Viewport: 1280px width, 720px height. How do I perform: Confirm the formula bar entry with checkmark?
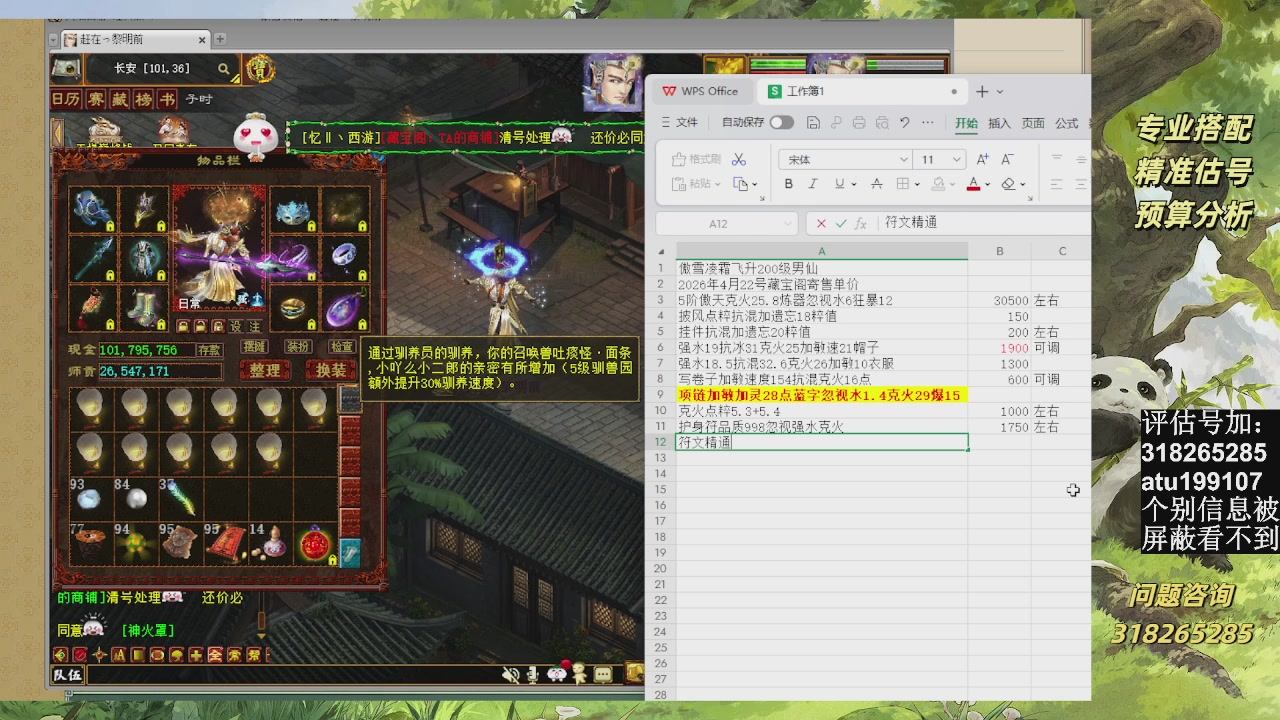(841, 223)
